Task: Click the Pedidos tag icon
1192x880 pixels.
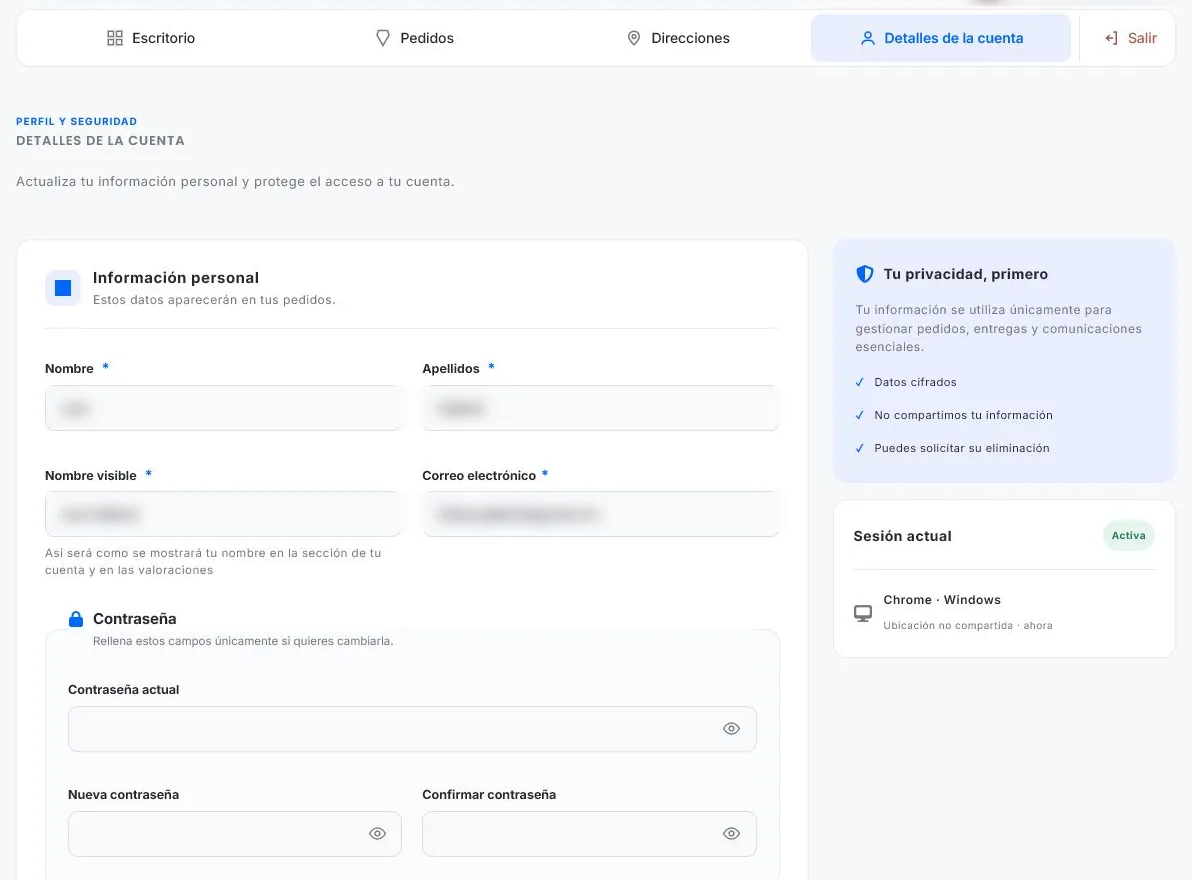Action: (x=383, y=38)
